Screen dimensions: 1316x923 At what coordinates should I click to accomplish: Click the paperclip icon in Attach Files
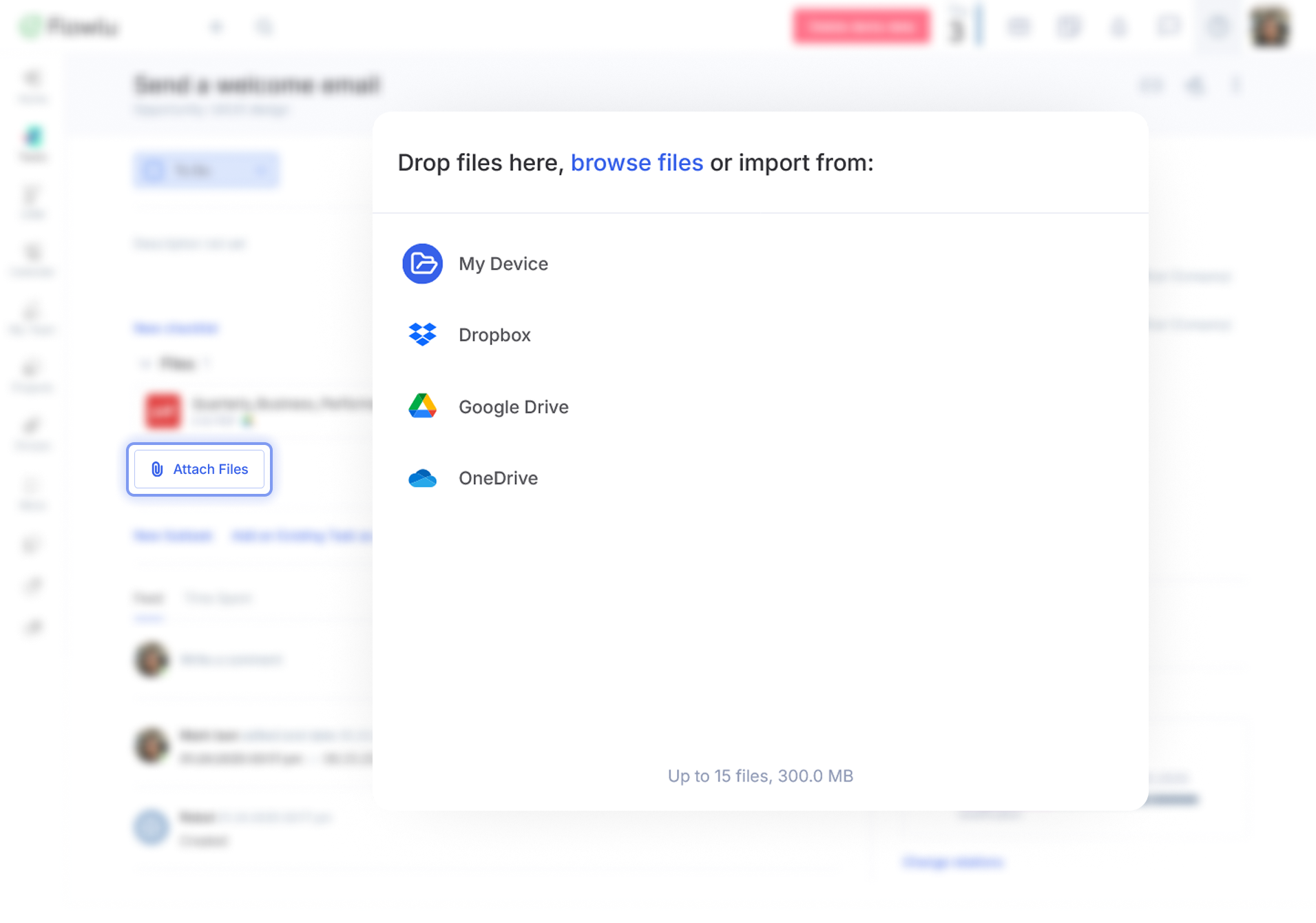click(157, 469)
